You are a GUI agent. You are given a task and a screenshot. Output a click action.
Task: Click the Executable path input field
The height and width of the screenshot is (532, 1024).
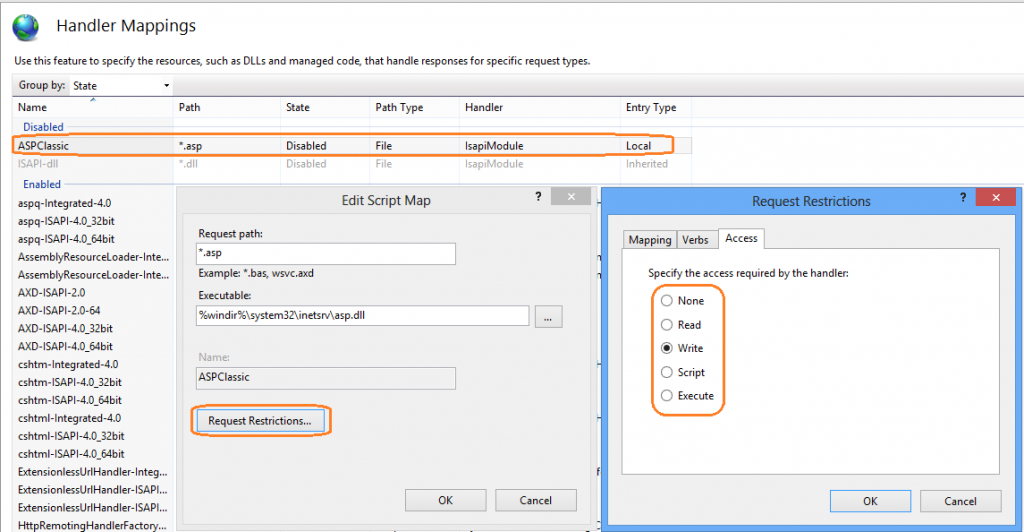coord(362,315)
